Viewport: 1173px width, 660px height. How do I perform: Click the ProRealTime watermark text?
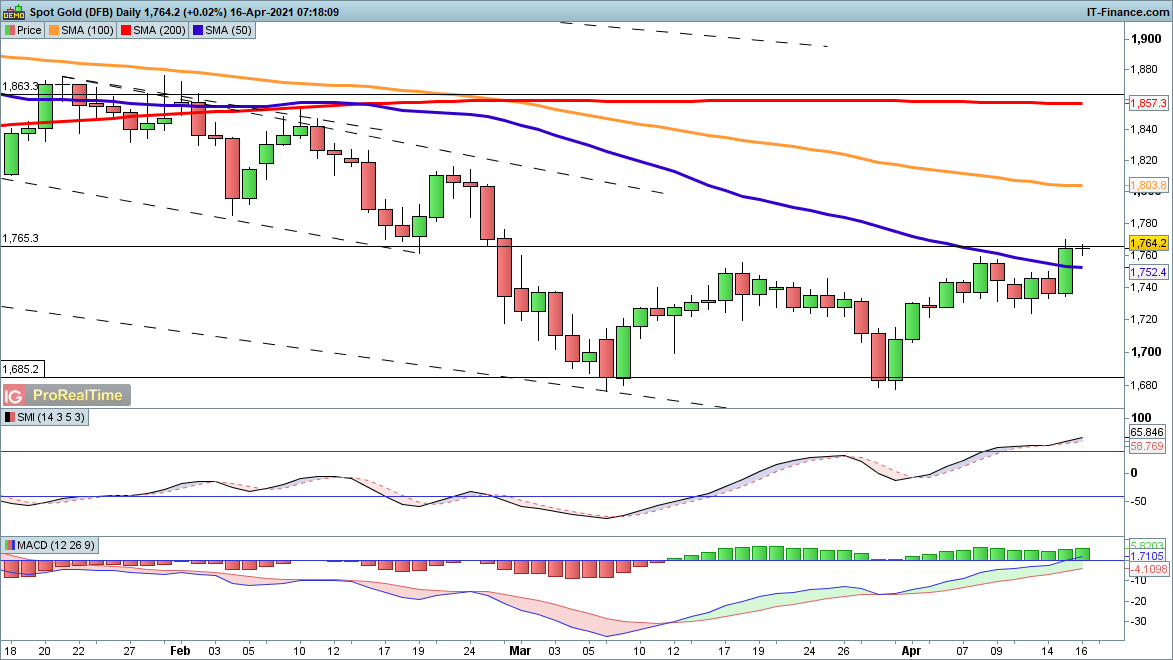click(76, 395)
